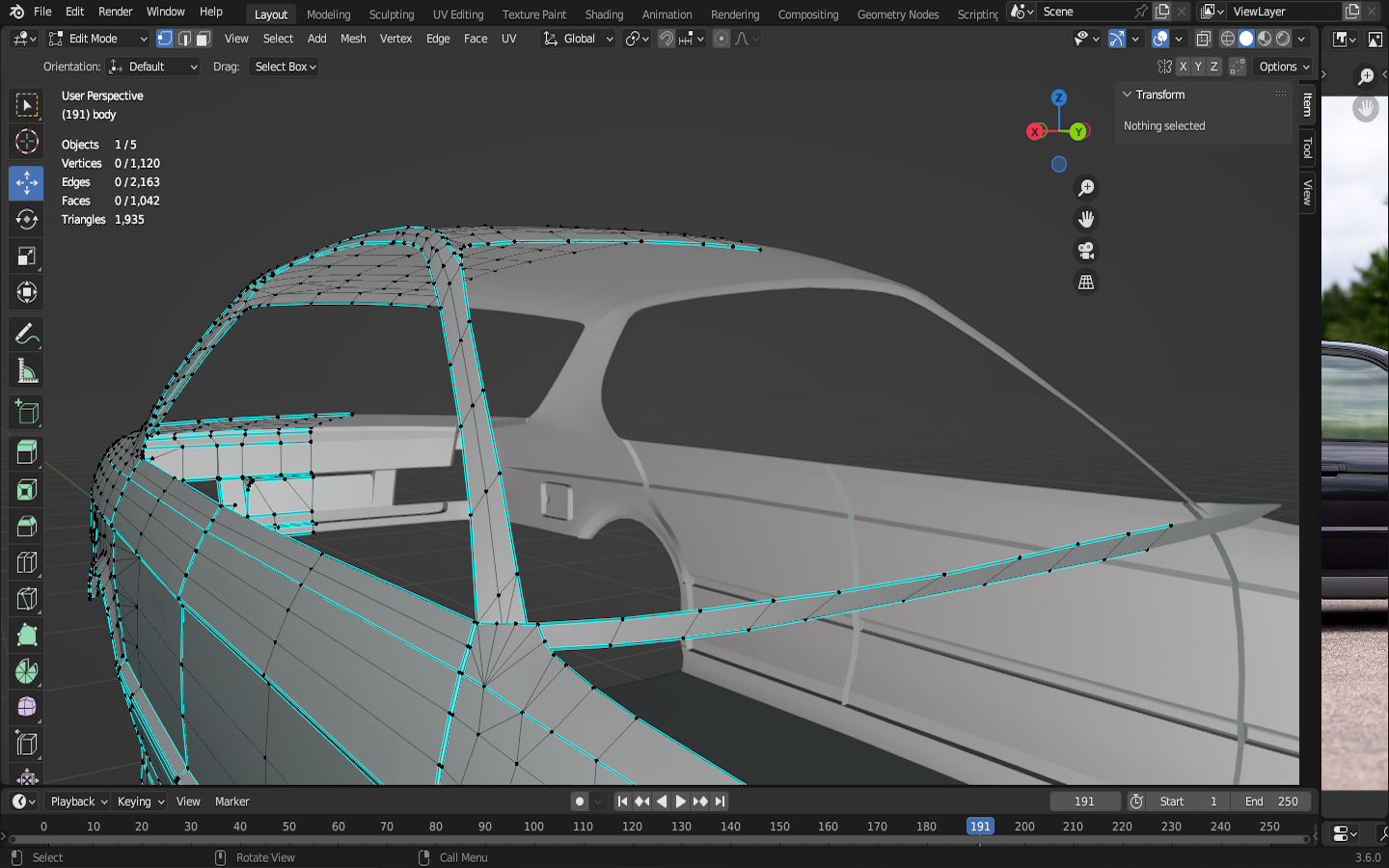Select the Knife tool

click(27, 599)
